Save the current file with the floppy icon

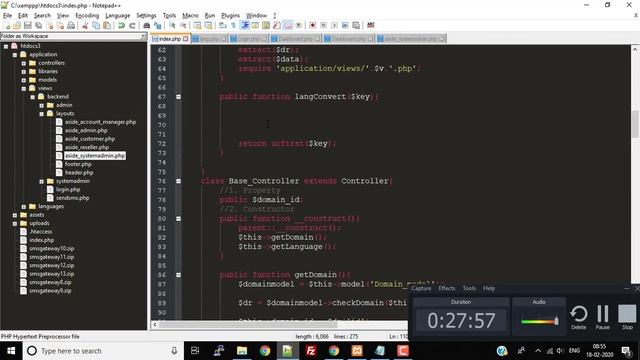click(x=28, y=25)
